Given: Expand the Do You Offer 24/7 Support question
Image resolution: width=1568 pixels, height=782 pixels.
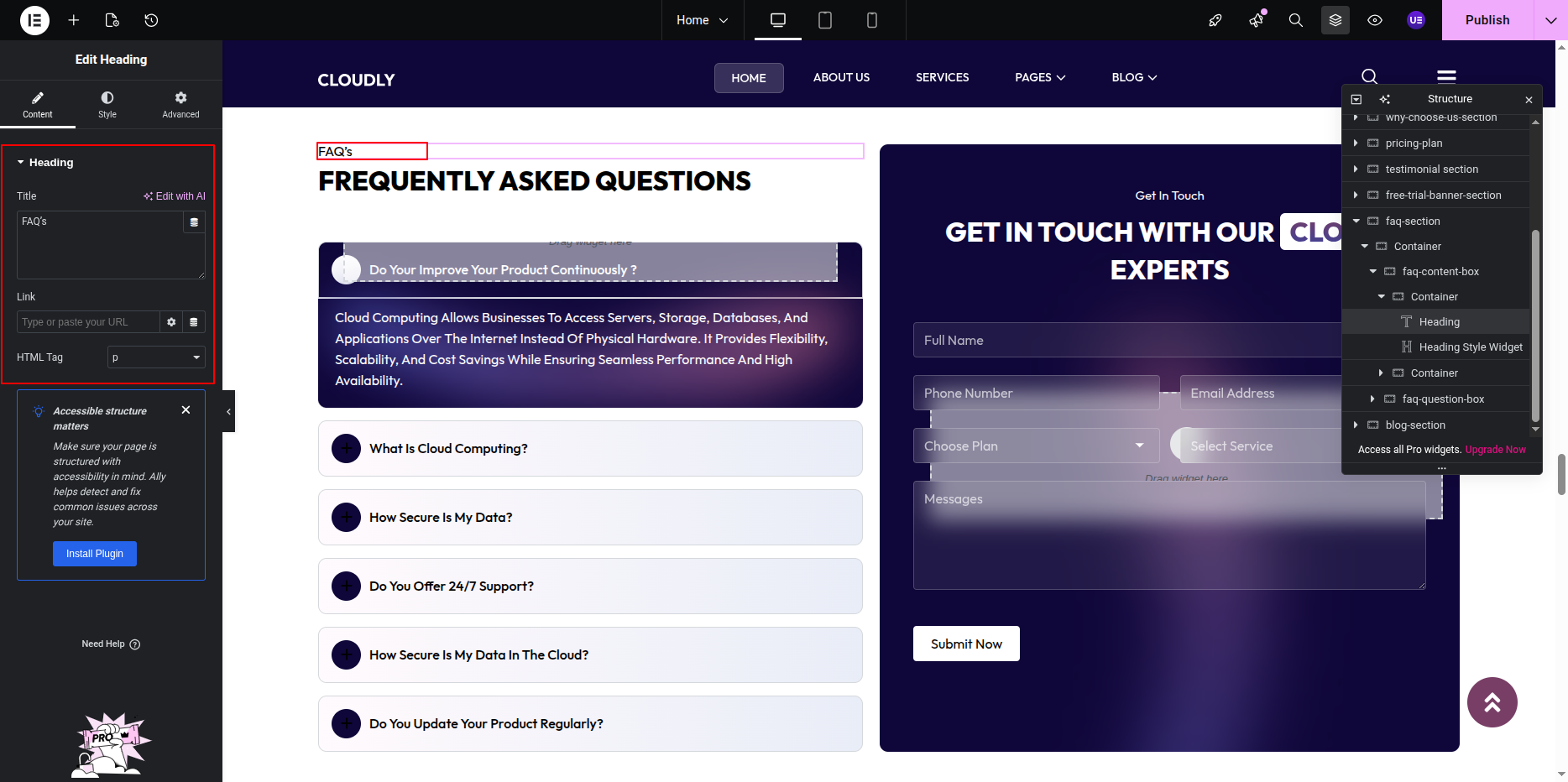Looking at the screenshot, I should 590,586.
